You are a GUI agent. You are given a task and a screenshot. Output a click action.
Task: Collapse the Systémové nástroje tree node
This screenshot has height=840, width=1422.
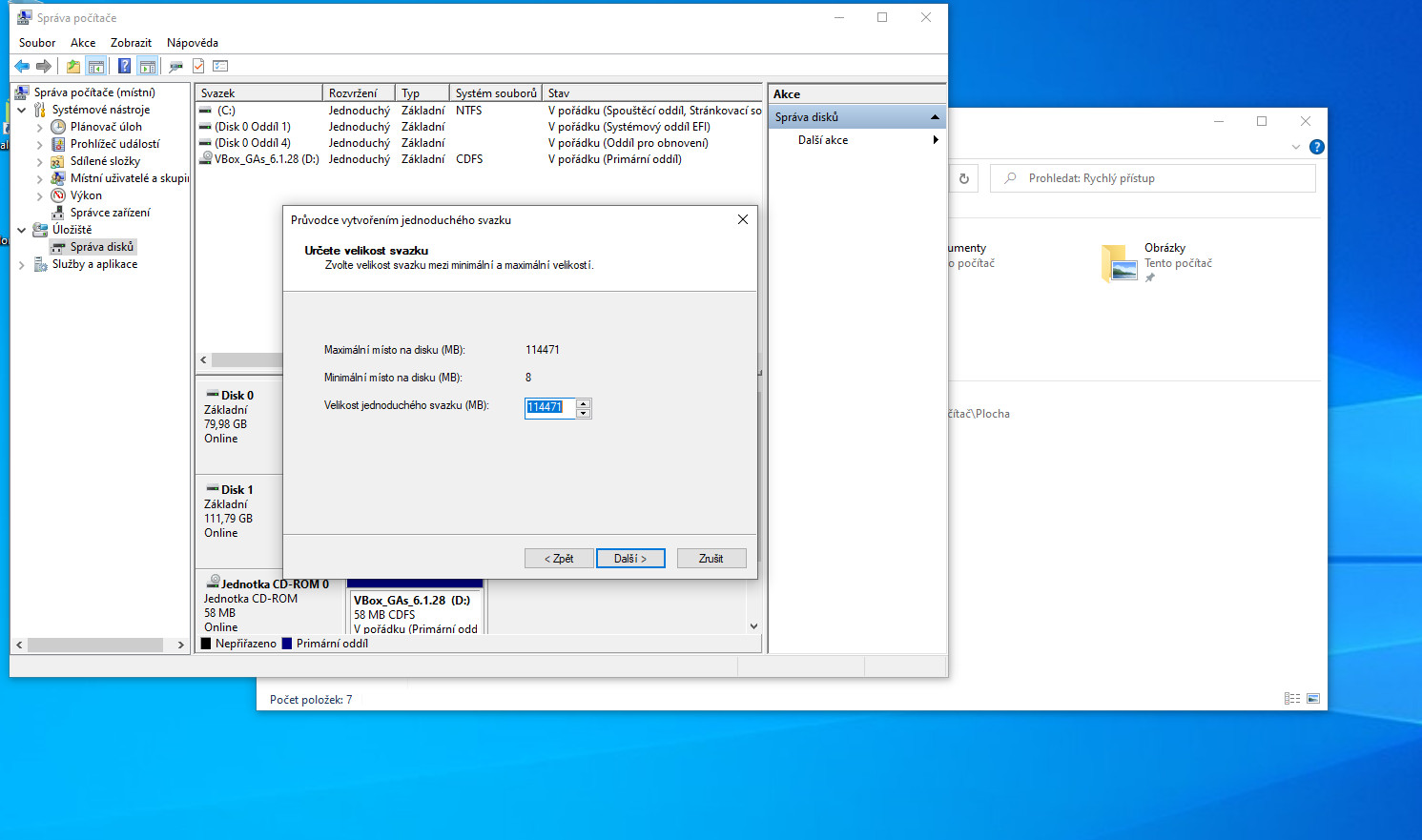coord(22,110)
